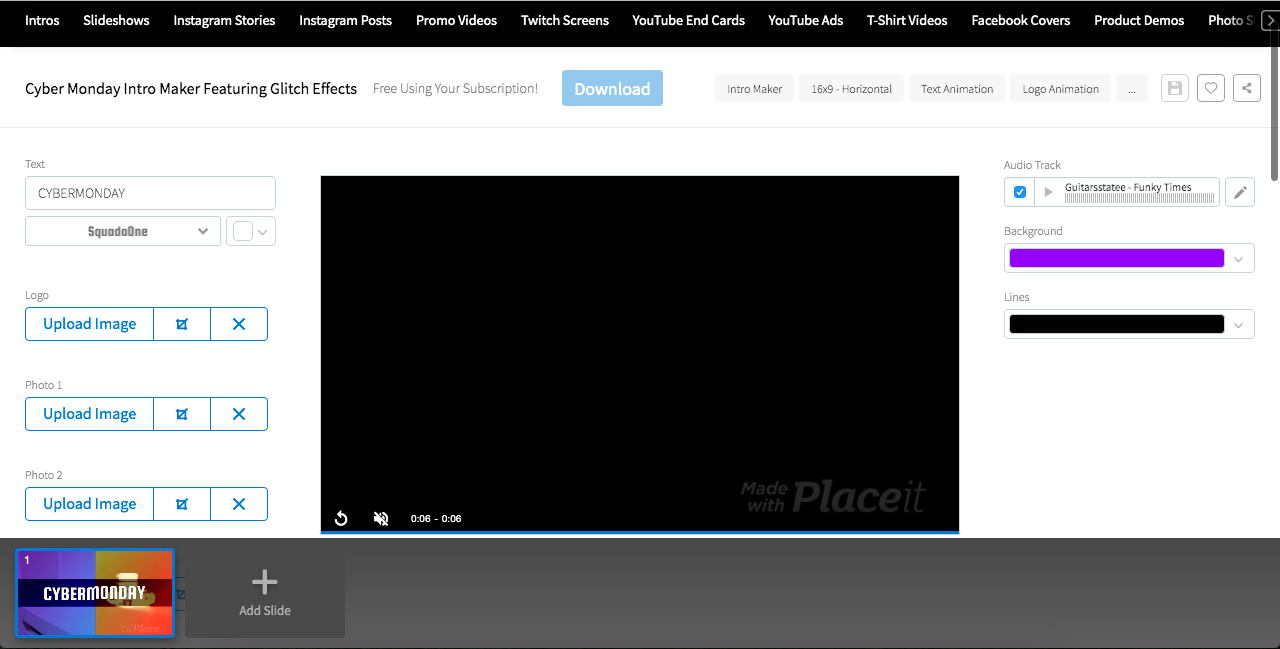1280x649 pixels.
Task: Open Twitch Screens category
Action: pos(565,20)
